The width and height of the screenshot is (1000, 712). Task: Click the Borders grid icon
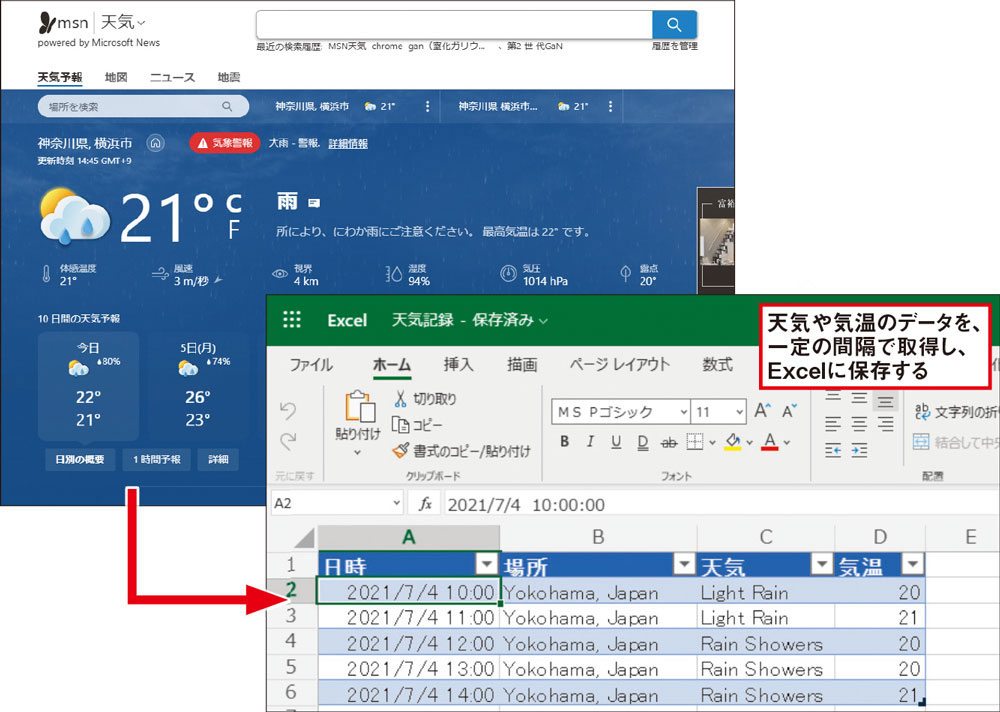695,441
